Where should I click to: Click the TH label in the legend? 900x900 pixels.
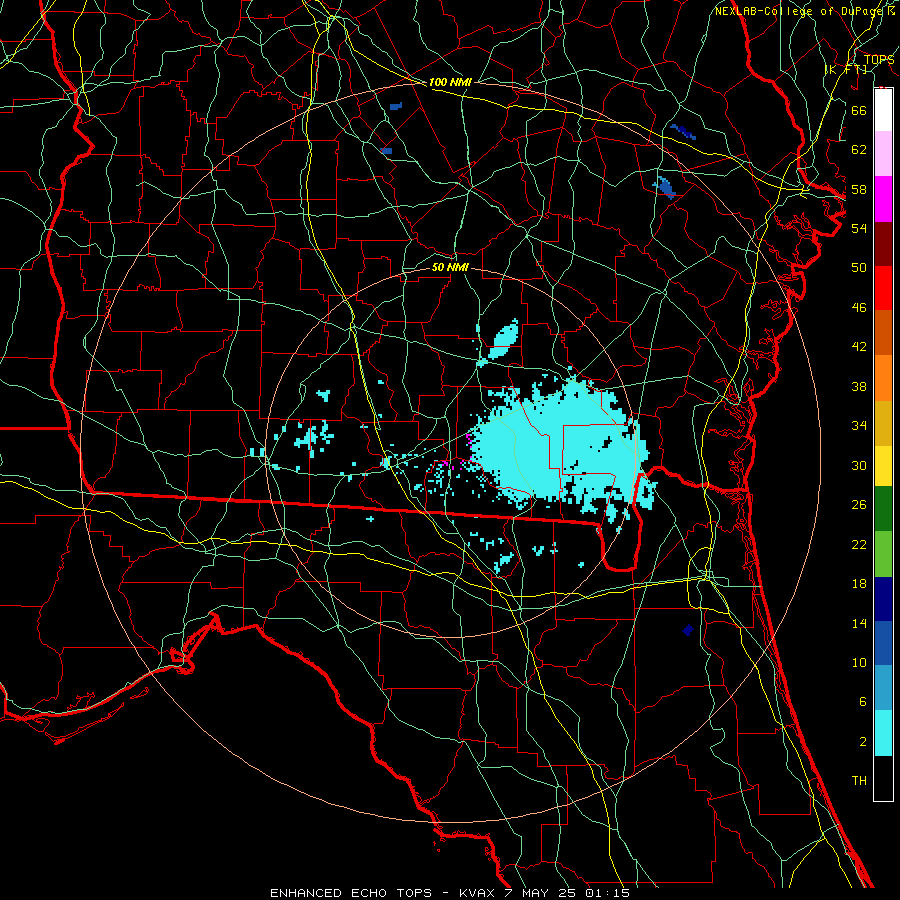(x=859, y=781)
